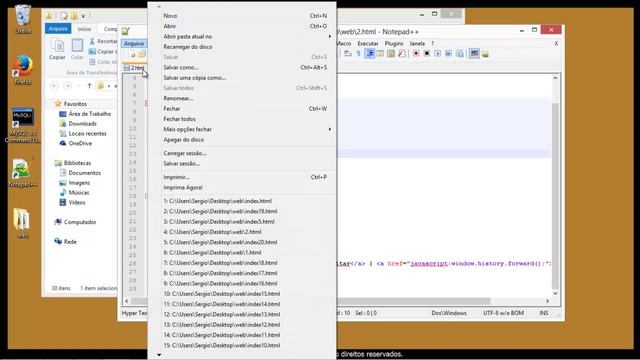The image size is (640, 360).
Task: Open the quick access toolbar dropdown in Explorer
Action: [x=83, y=16]
